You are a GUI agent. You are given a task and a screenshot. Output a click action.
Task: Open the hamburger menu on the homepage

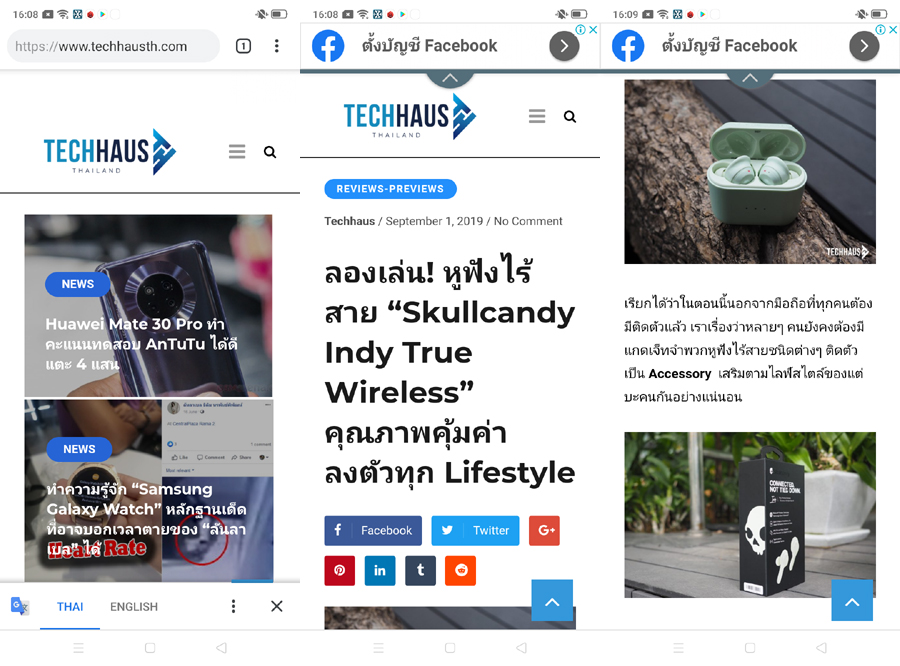tap(237, 152)
